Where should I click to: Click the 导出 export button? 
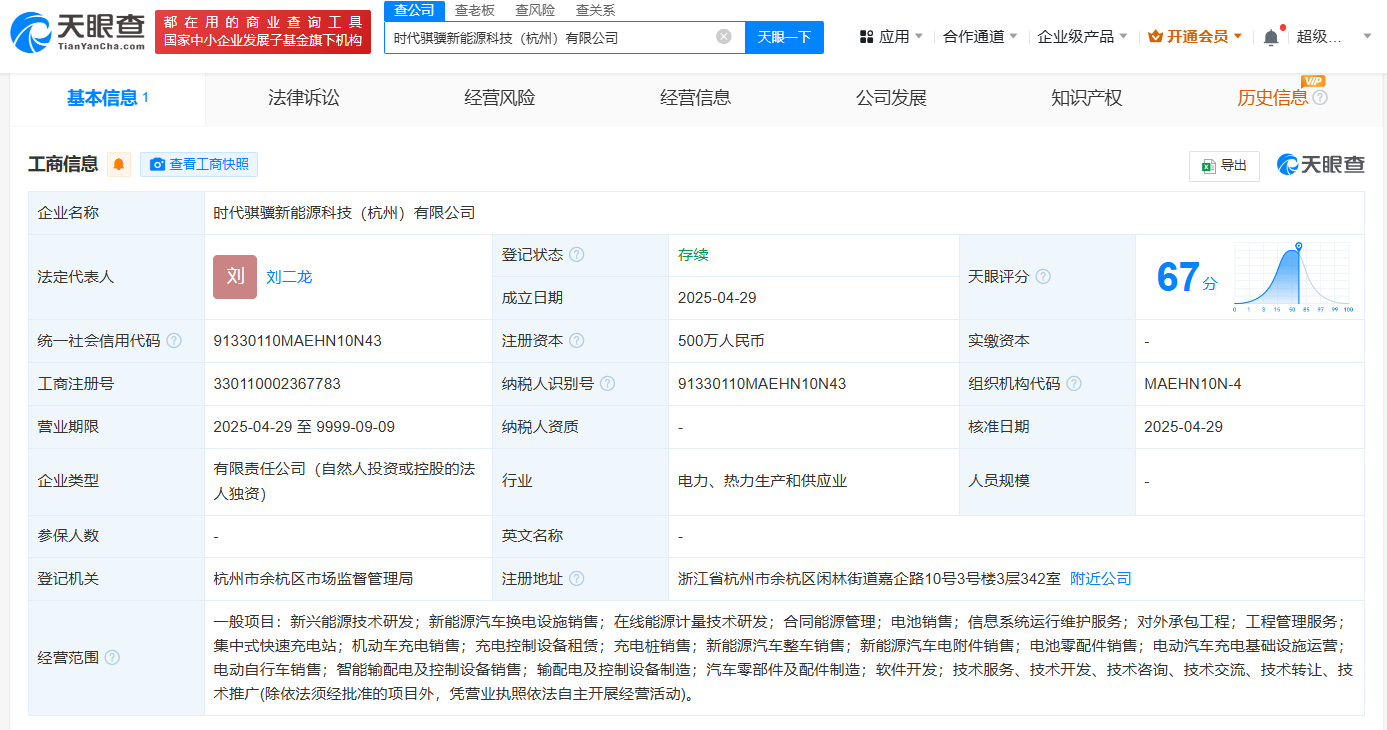pyautogui.click(x=1224, y=166)
